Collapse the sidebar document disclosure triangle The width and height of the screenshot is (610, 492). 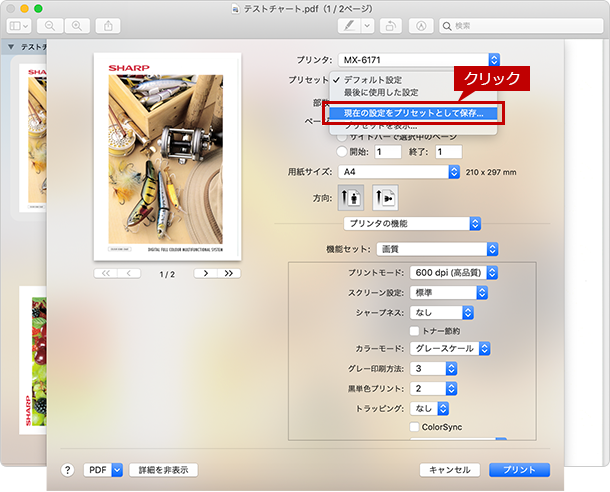pos(11,47)
